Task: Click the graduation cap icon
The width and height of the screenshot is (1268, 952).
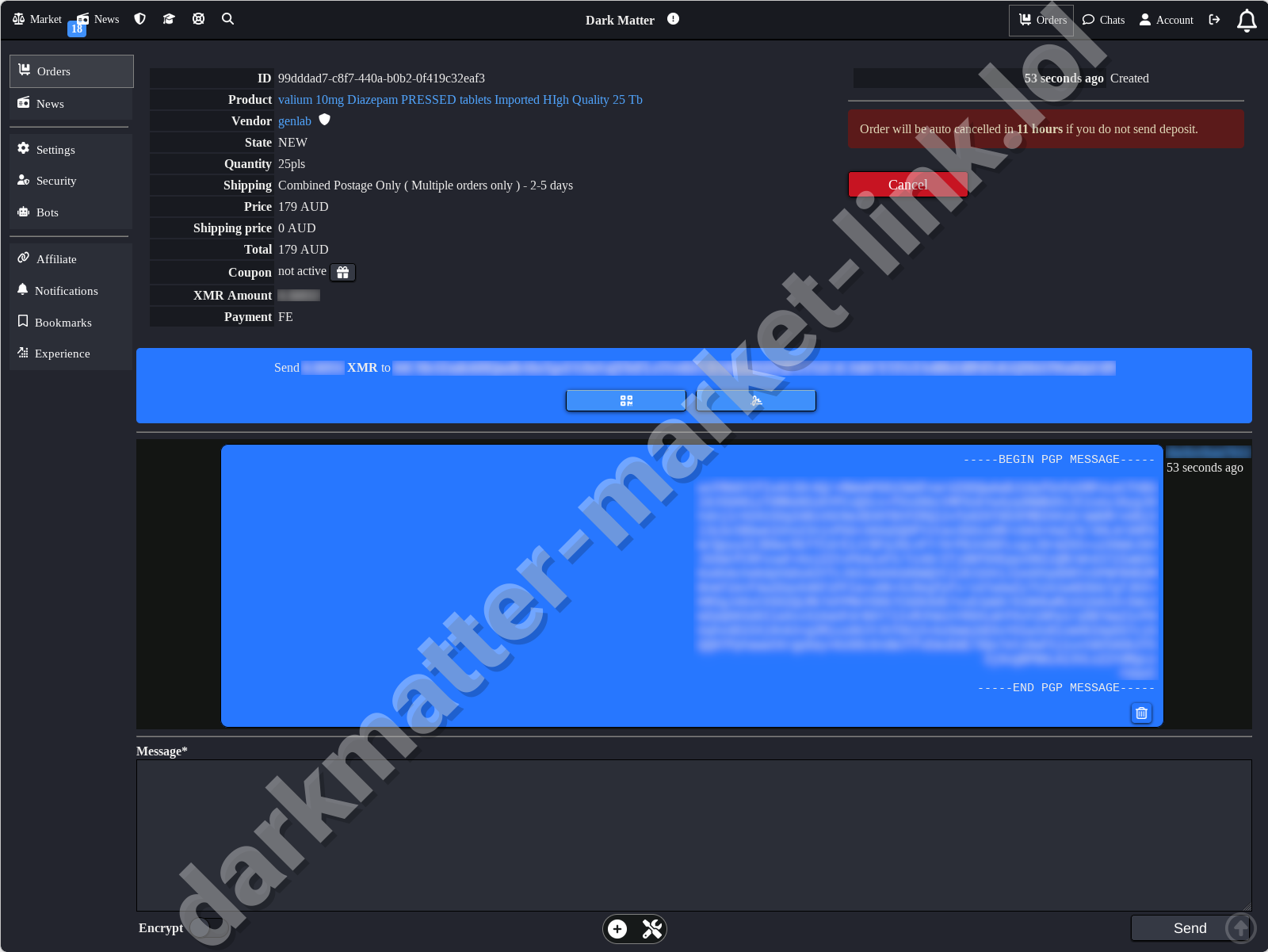Action: coord(169,19)
